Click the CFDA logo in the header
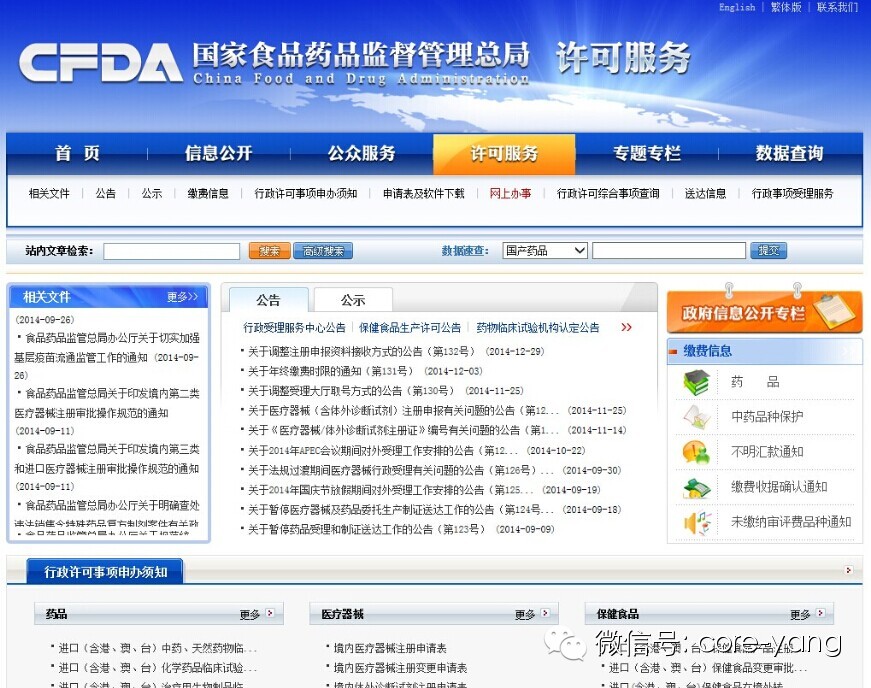 pyautogui.click(x=101, y=63)
